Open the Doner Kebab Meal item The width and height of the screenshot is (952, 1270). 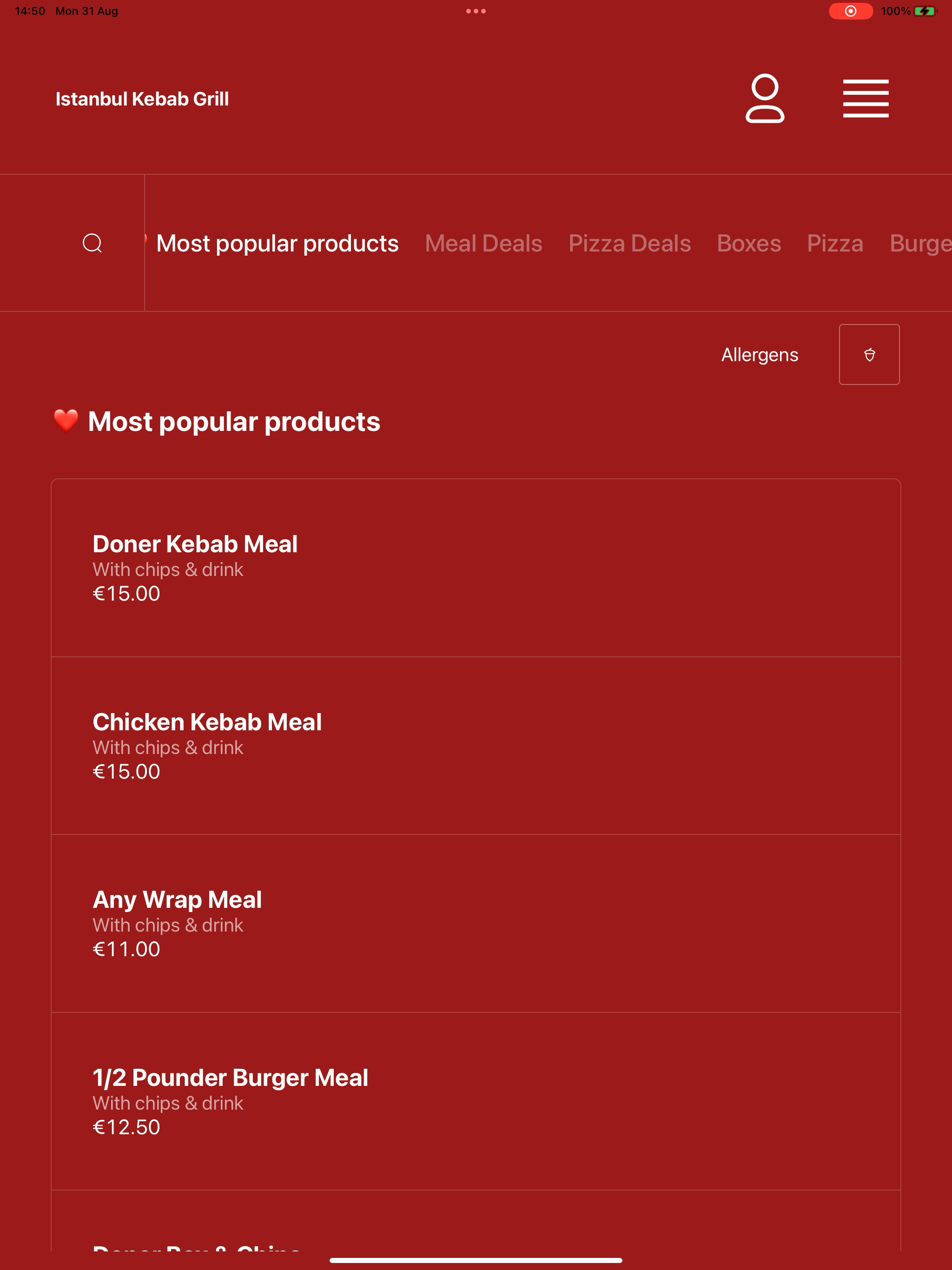click(476, 568)
